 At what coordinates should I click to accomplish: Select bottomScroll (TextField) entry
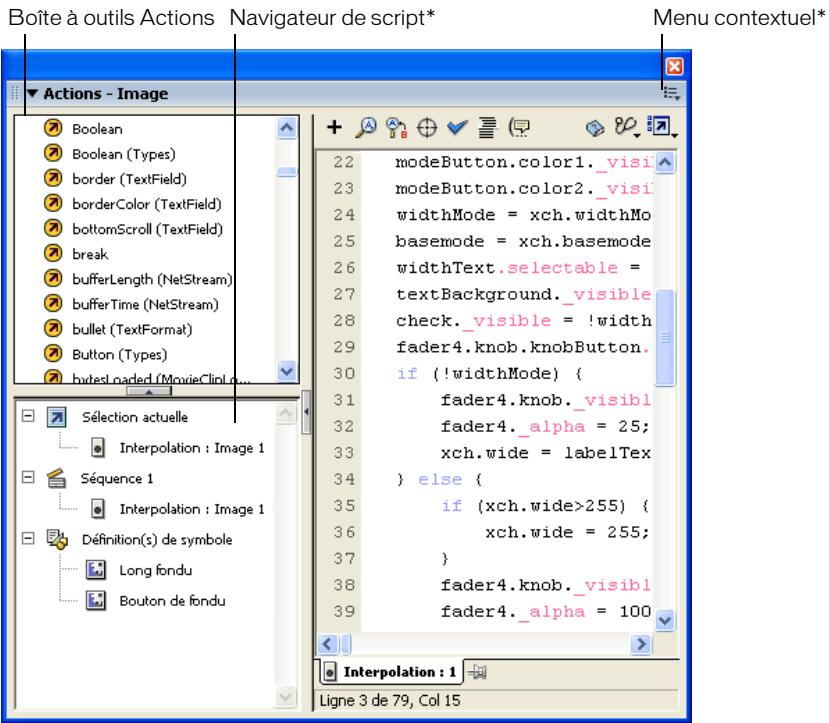(148, 229)
